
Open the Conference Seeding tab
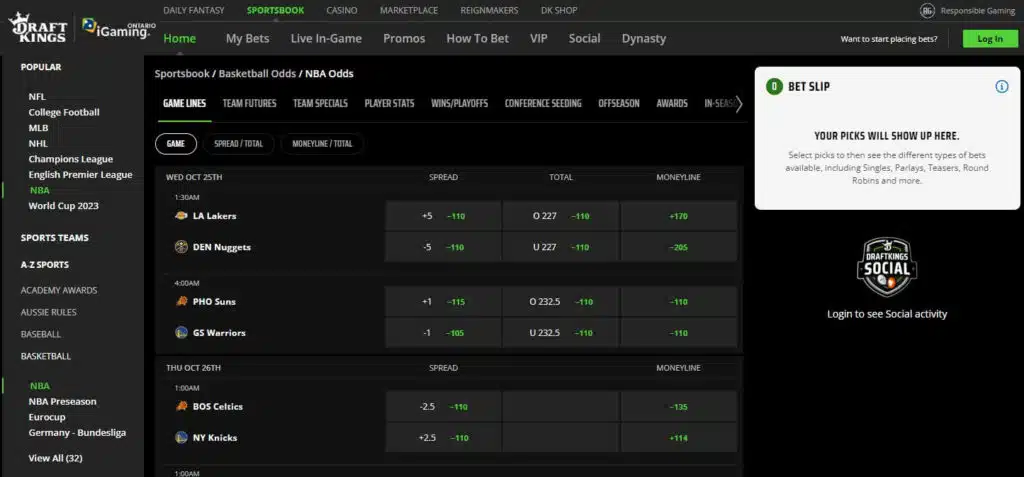coord(543,103)
